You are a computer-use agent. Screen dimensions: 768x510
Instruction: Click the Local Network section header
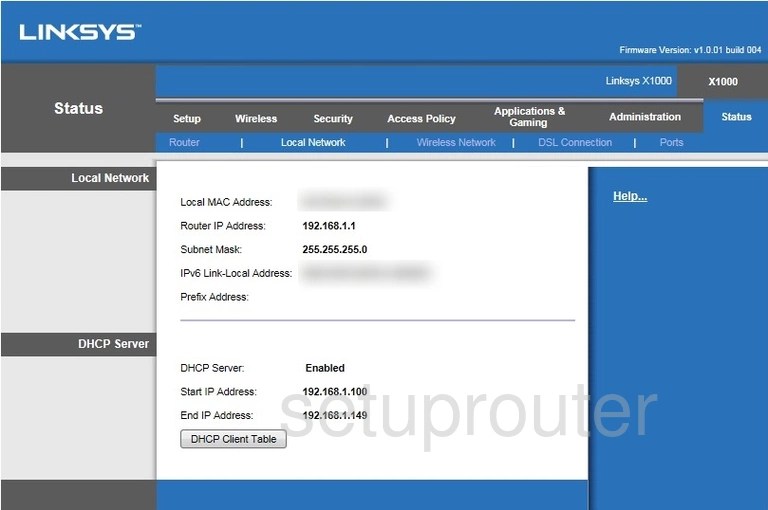[110, 178]
